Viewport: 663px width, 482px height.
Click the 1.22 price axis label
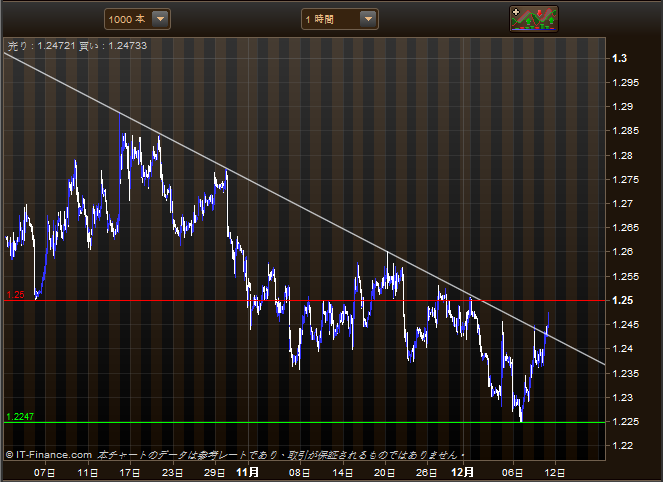[x=622, y=446]
